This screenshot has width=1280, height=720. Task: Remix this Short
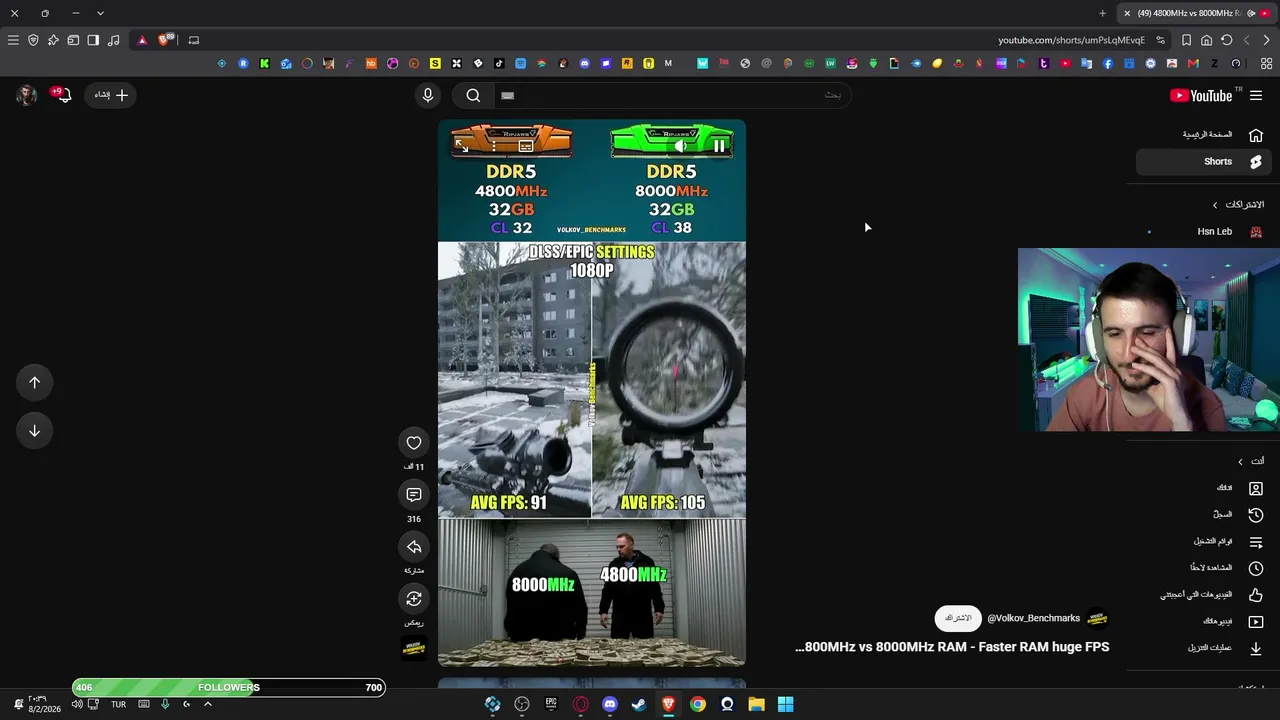click(x=414, y=598)
